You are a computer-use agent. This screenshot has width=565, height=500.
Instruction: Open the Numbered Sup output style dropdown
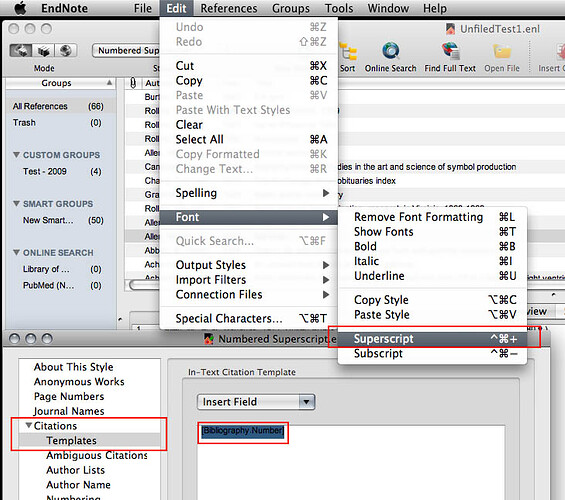click(126, 50)
